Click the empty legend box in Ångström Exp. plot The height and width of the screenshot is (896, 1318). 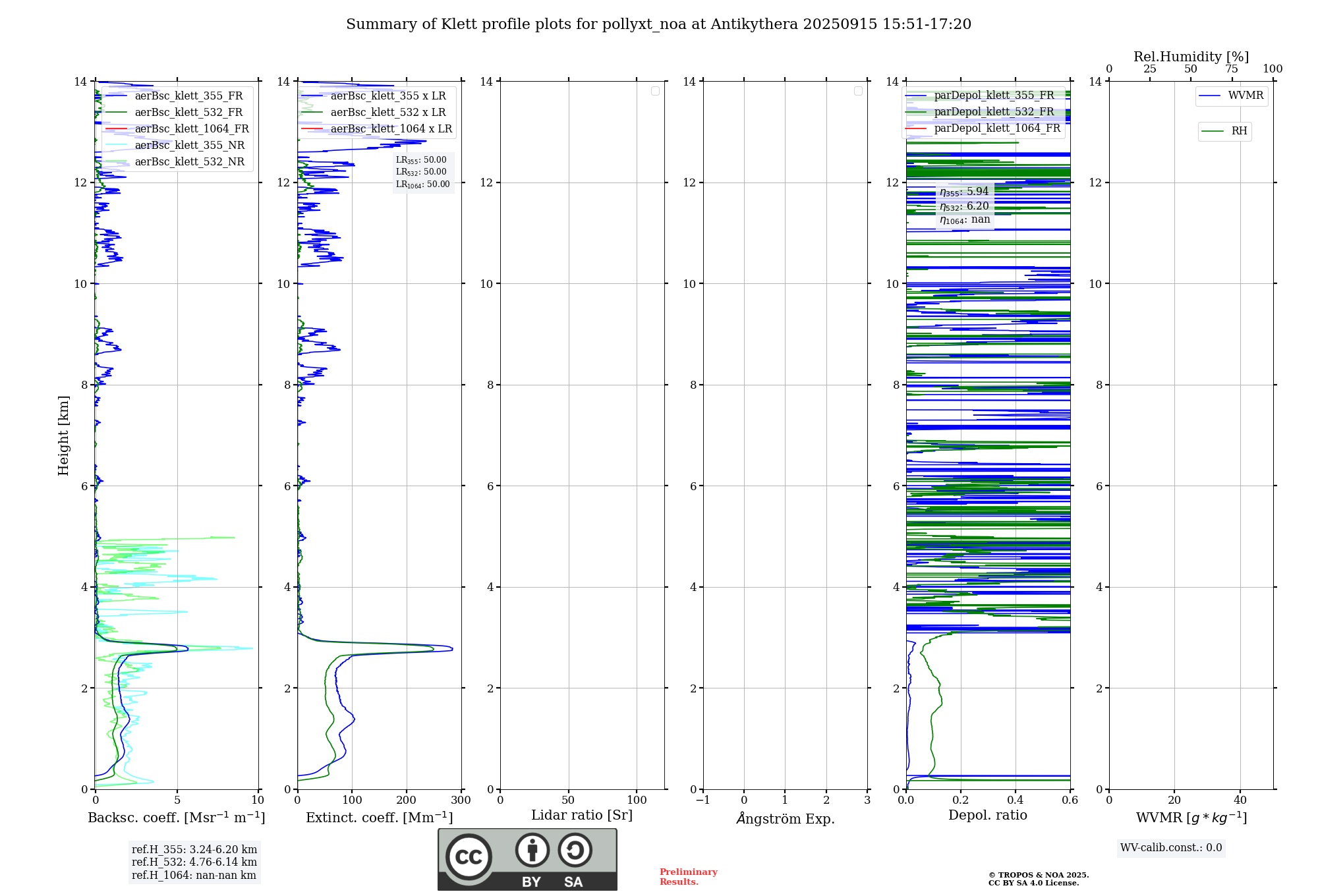click(x=858, y=91)
